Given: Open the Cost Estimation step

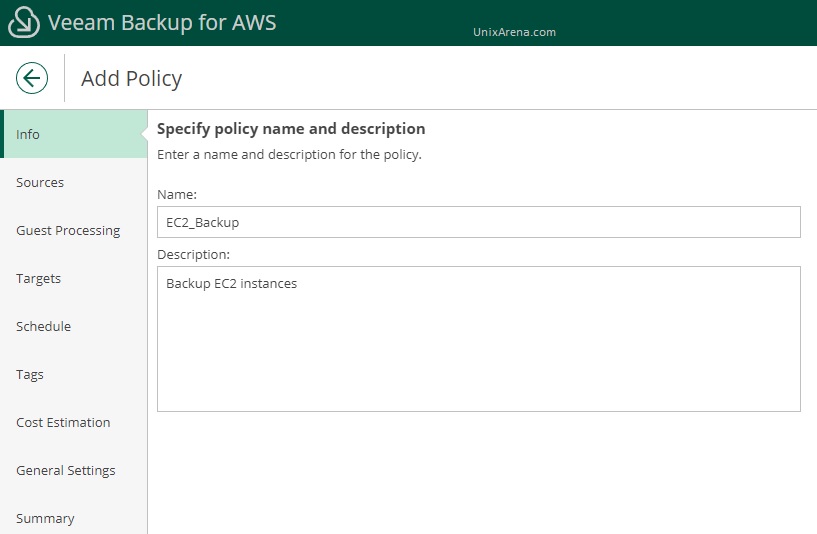Looking at the screenshot, I should tap(74, 422).
